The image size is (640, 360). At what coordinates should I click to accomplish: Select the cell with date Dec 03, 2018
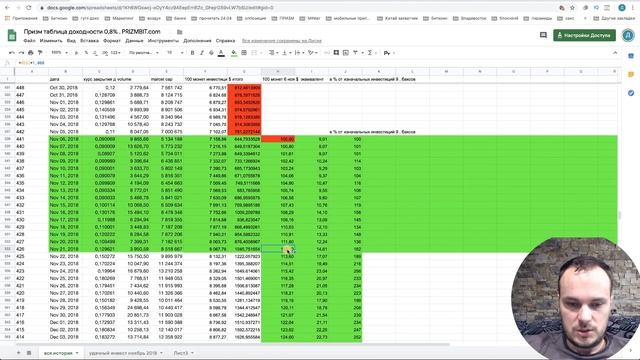[x=65, y=337]
